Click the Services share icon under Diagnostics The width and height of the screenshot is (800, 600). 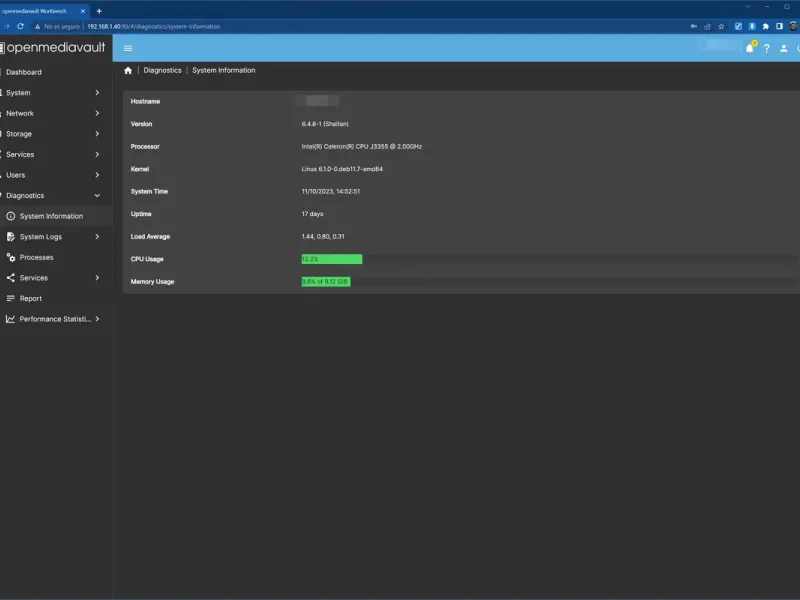click(x=10, y=278)
